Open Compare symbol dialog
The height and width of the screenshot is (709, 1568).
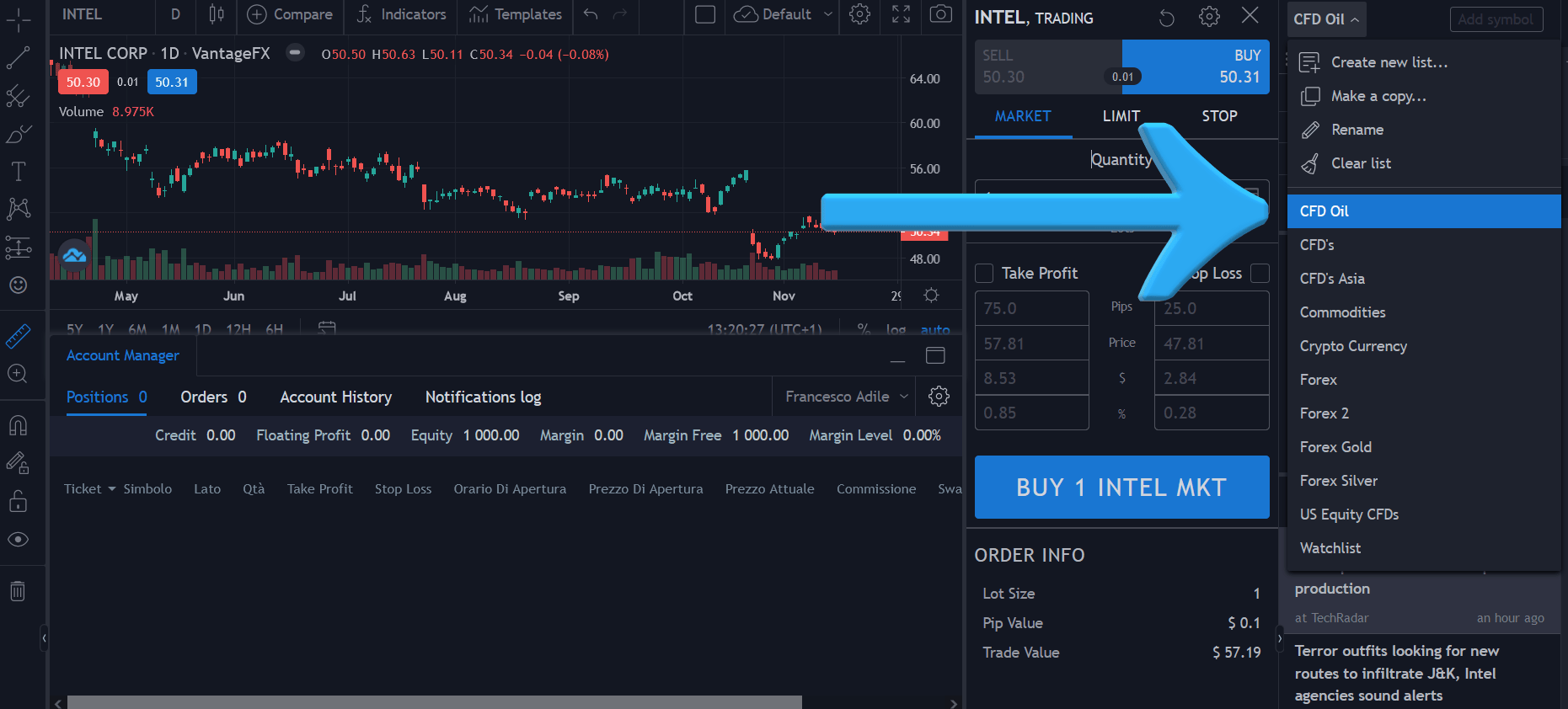[290, 14]
